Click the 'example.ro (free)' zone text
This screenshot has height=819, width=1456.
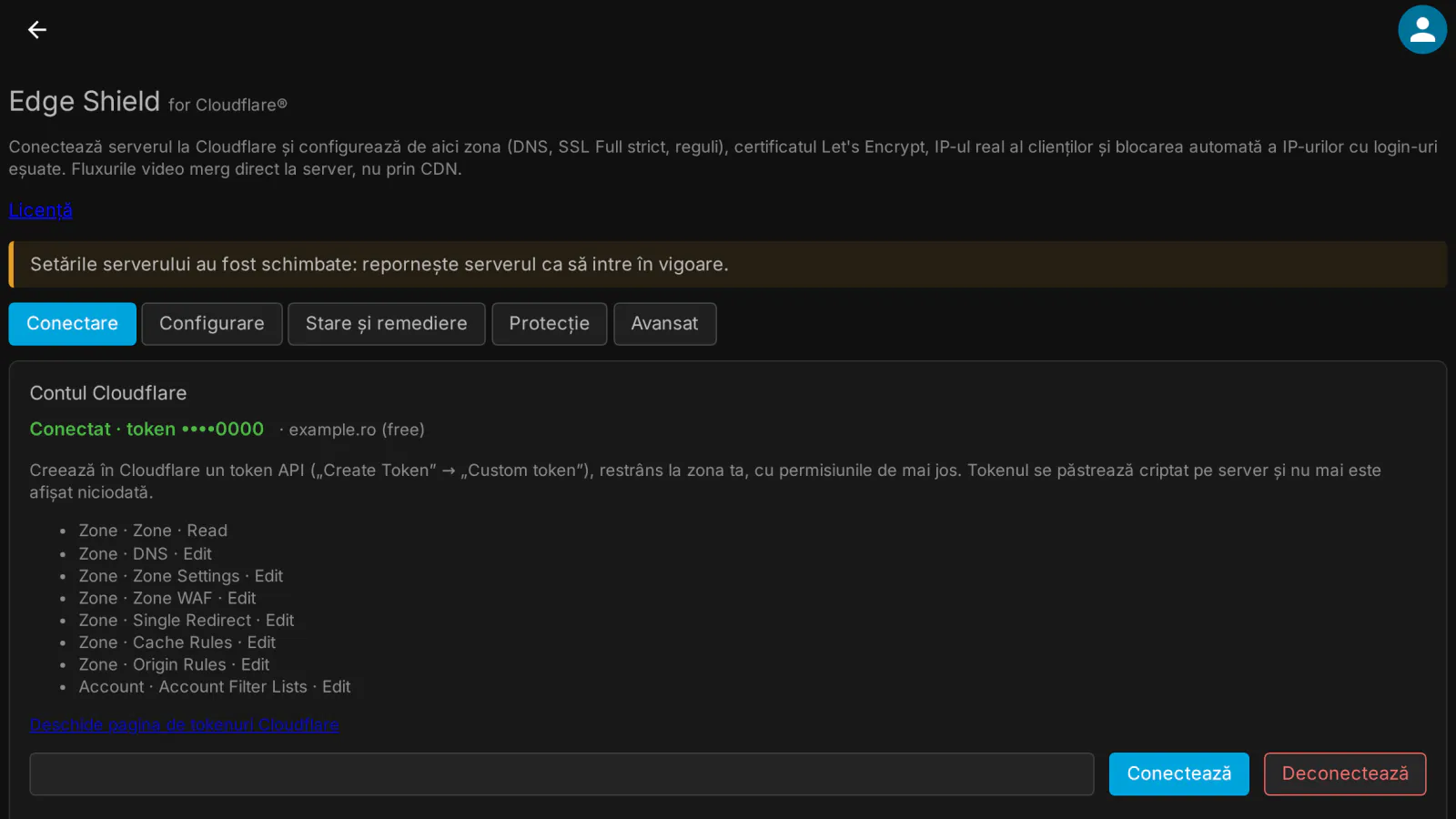[357, 430]
